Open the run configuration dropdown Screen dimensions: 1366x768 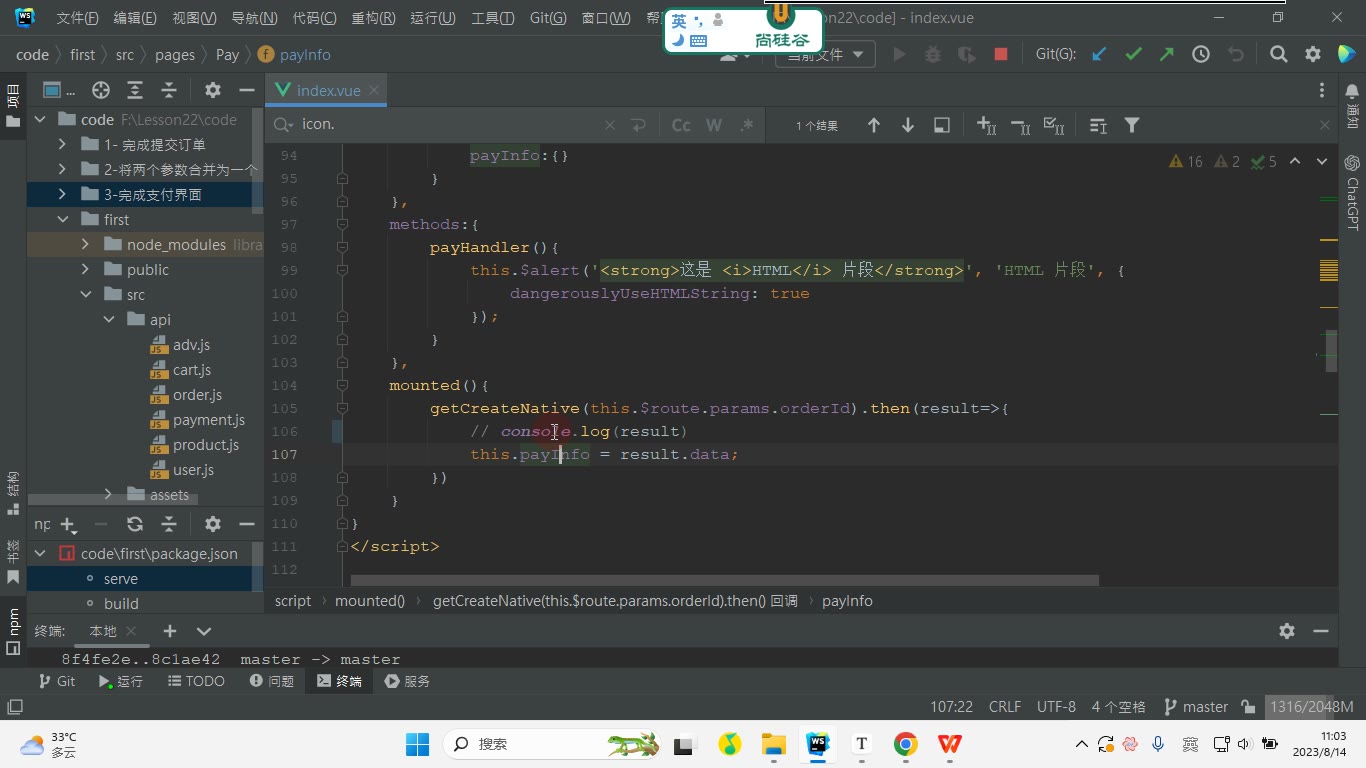pyautogui.click(x=826, y=55)
